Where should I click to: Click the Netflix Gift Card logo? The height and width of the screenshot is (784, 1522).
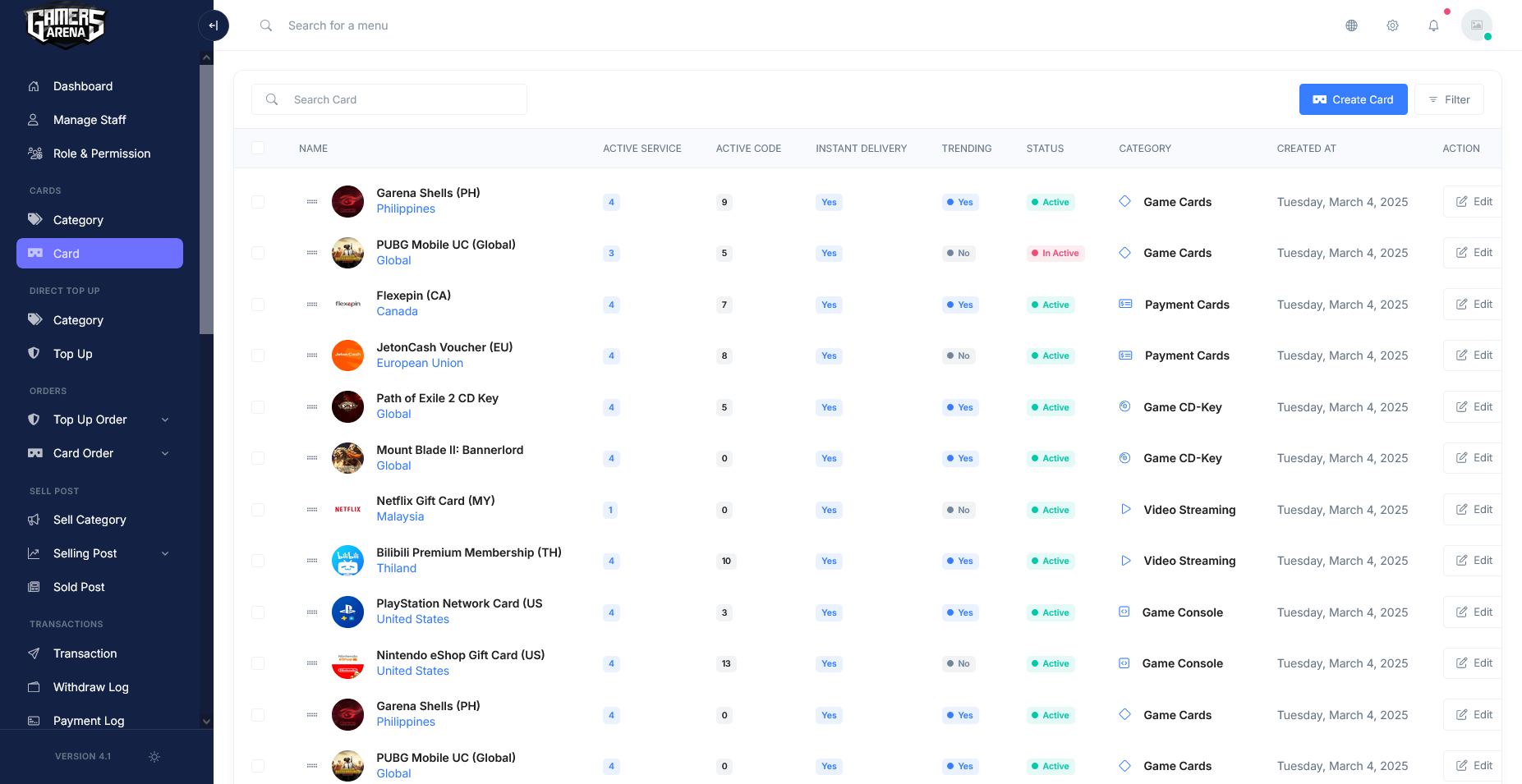347,509
